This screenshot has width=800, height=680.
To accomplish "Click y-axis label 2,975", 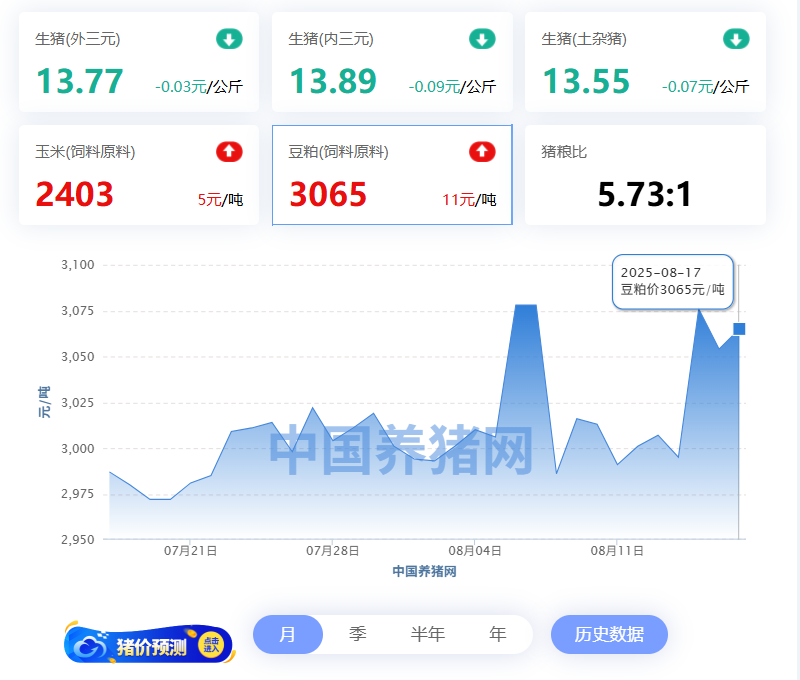I will tap(78, 494).
